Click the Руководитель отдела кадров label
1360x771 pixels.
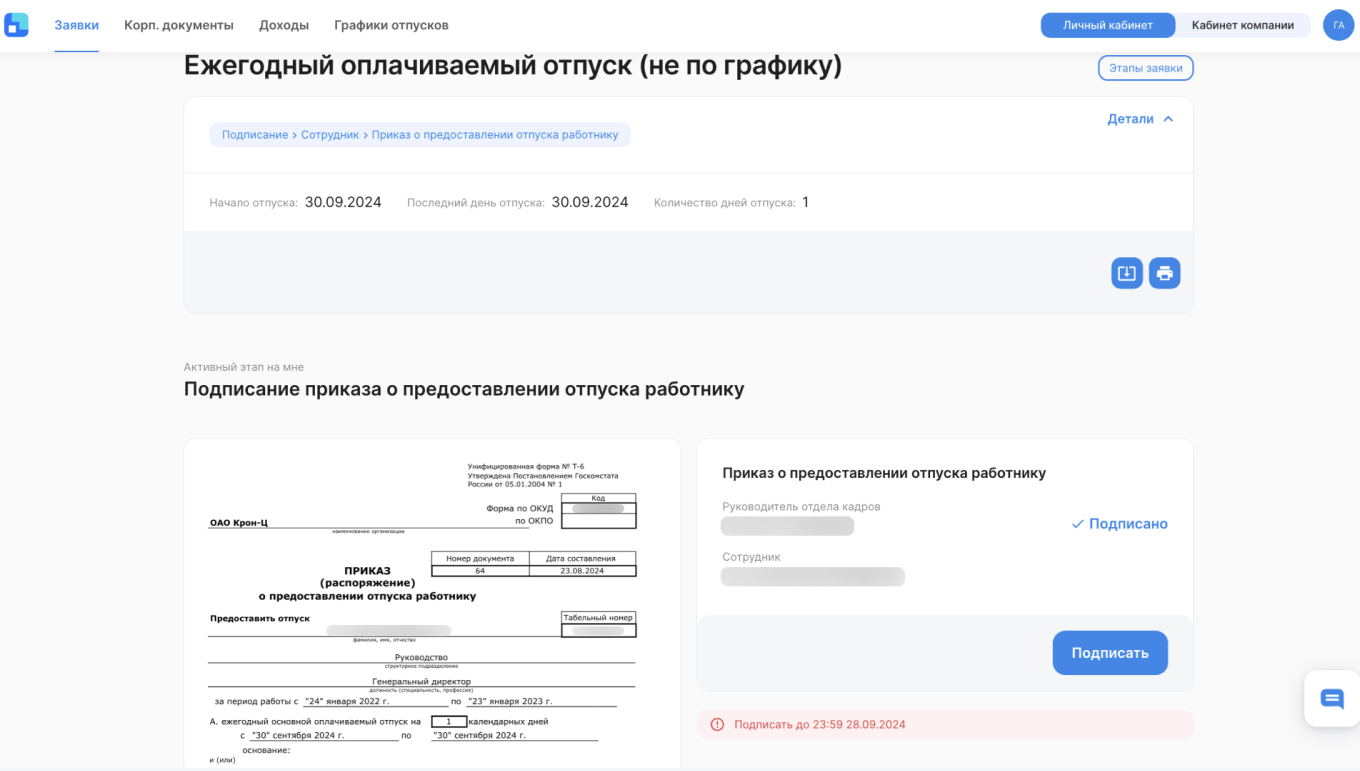point(801,507)
